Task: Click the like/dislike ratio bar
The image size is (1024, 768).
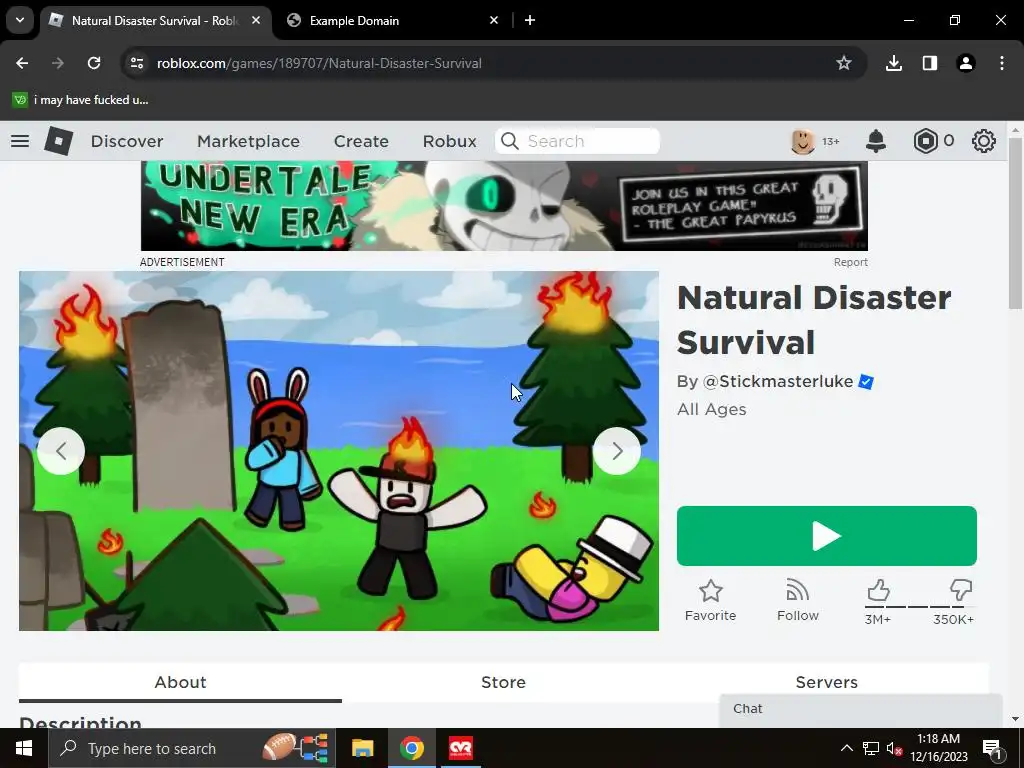Action: pyautogui.click(x=918, y=607)
